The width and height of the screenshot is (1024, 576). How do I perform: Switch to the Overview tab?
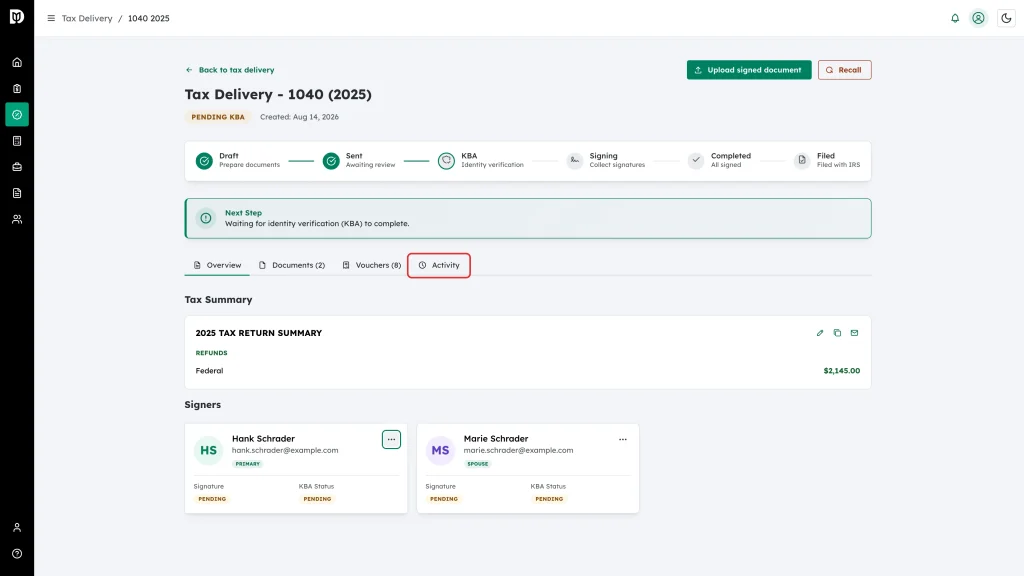(x=217, y=265)
